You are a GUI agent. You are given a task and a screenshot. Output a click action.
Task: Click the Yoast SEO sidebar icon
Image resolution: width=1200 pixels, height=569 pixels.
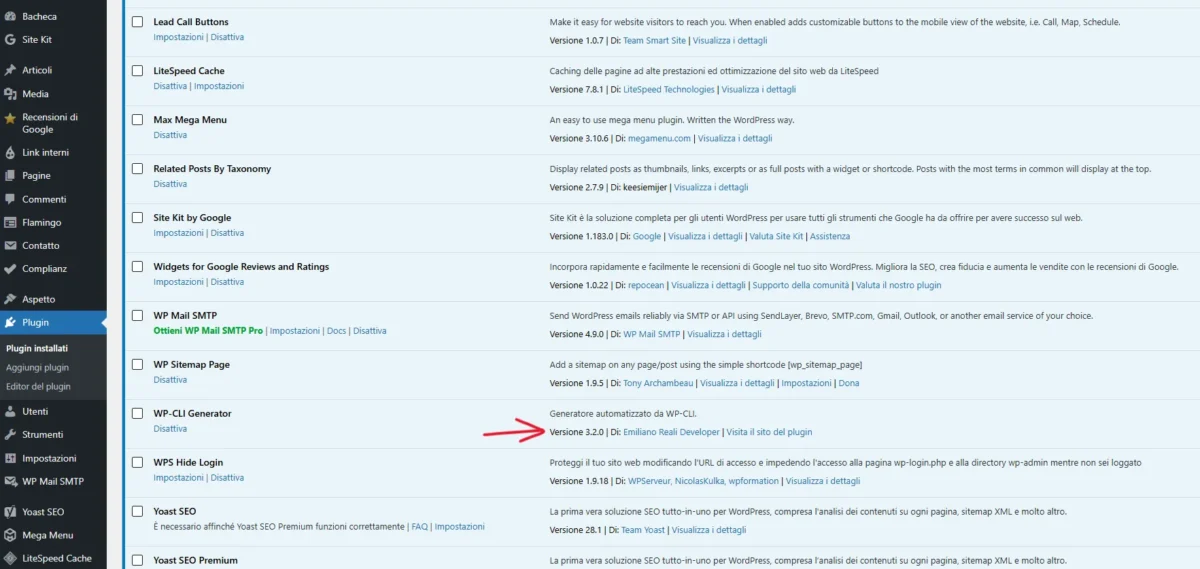click(x=10, y=511)
